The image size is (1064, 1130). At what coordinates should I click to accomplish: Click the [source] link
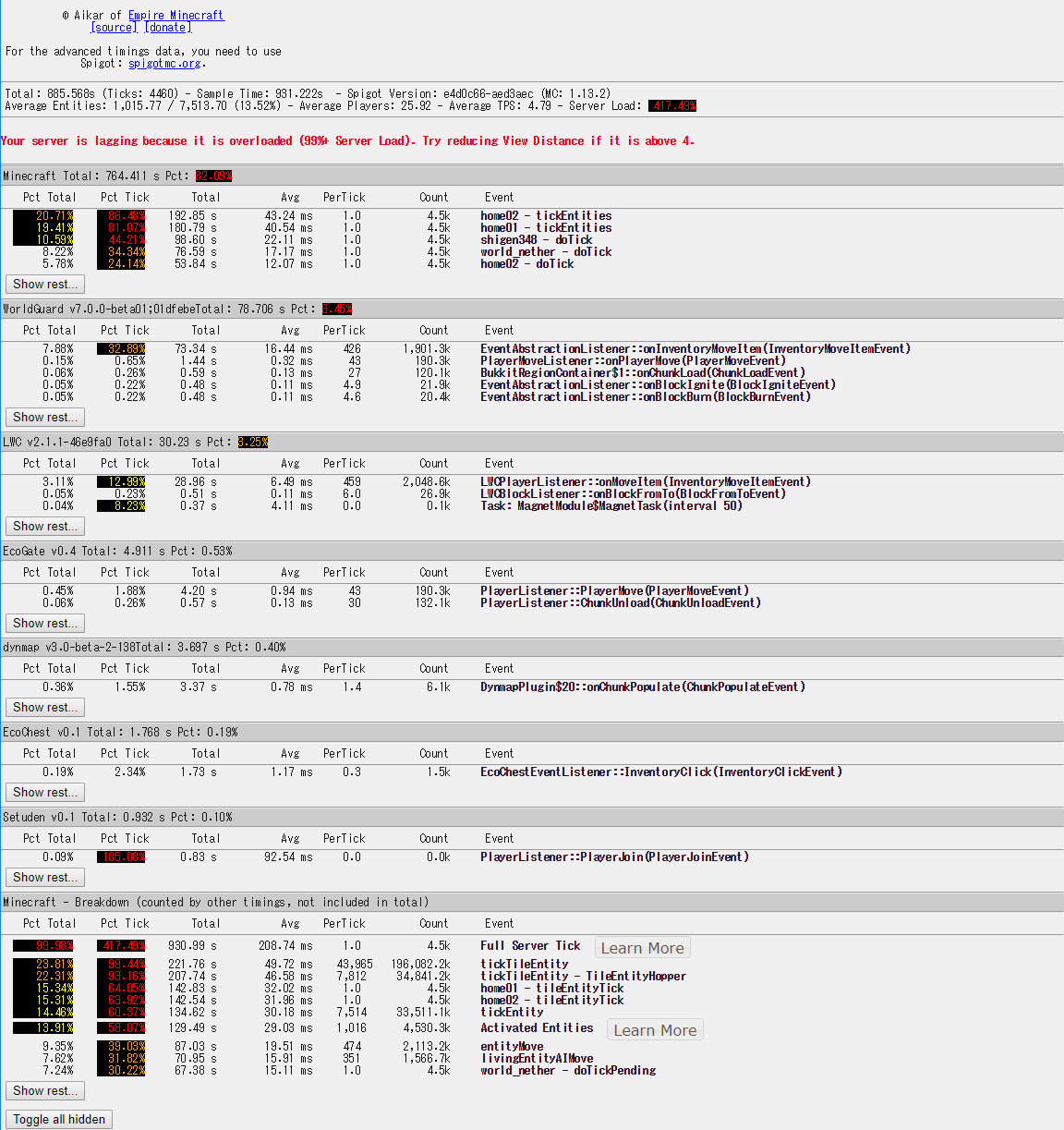(x=114, y=28)
